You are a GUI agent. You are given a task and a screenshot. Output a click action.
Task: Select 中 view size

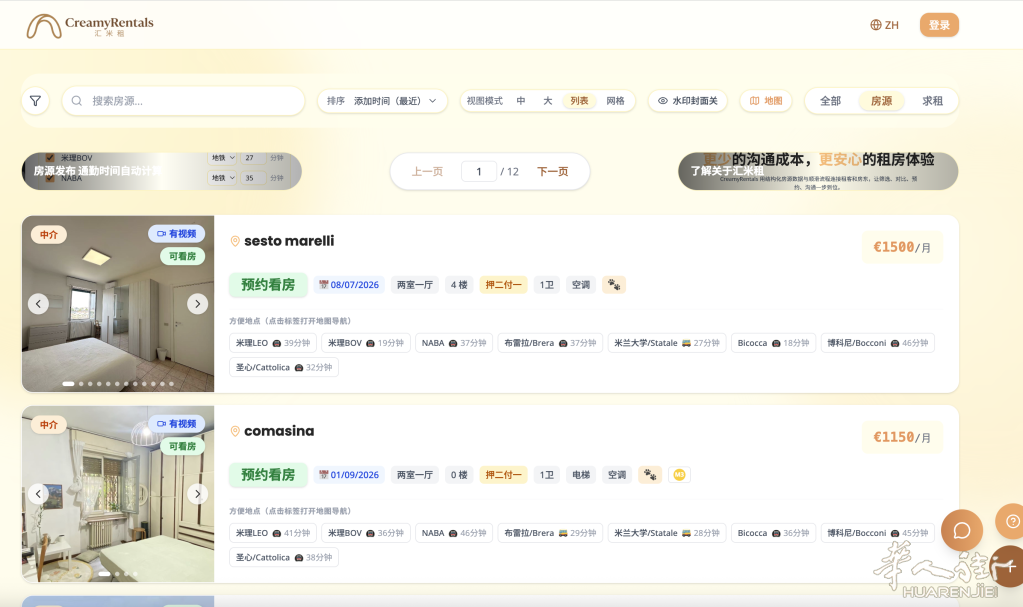(x=521, y=101)
